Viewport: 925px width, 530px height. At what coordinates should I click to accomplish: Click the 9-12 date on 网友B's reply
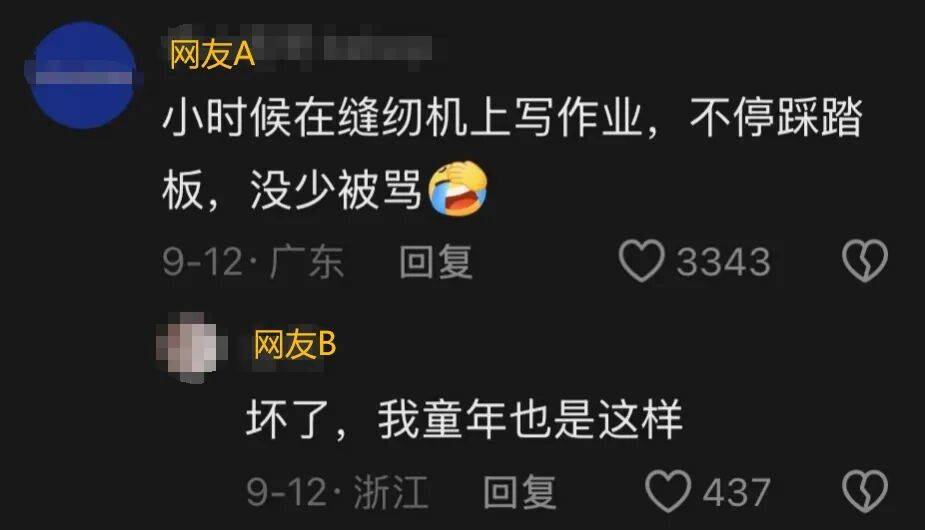click(286, 492)
